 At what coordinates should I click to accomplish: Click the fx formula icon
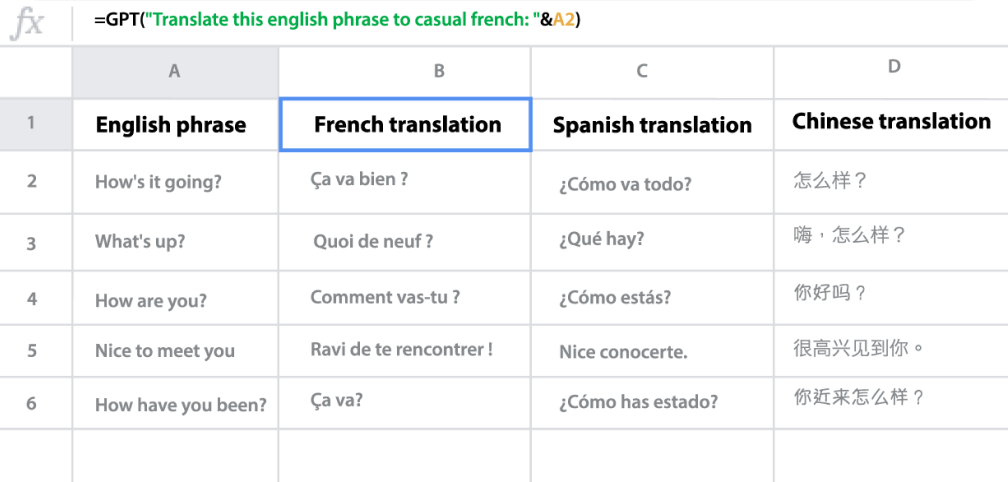click(27, 23)
